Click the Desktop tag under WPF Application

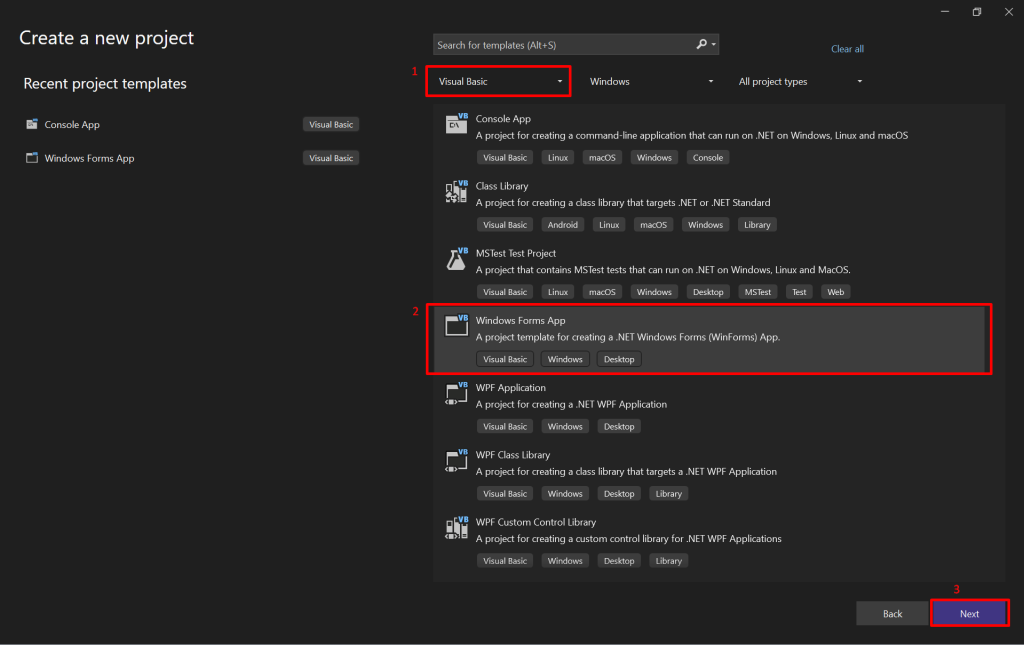point(619,426)
